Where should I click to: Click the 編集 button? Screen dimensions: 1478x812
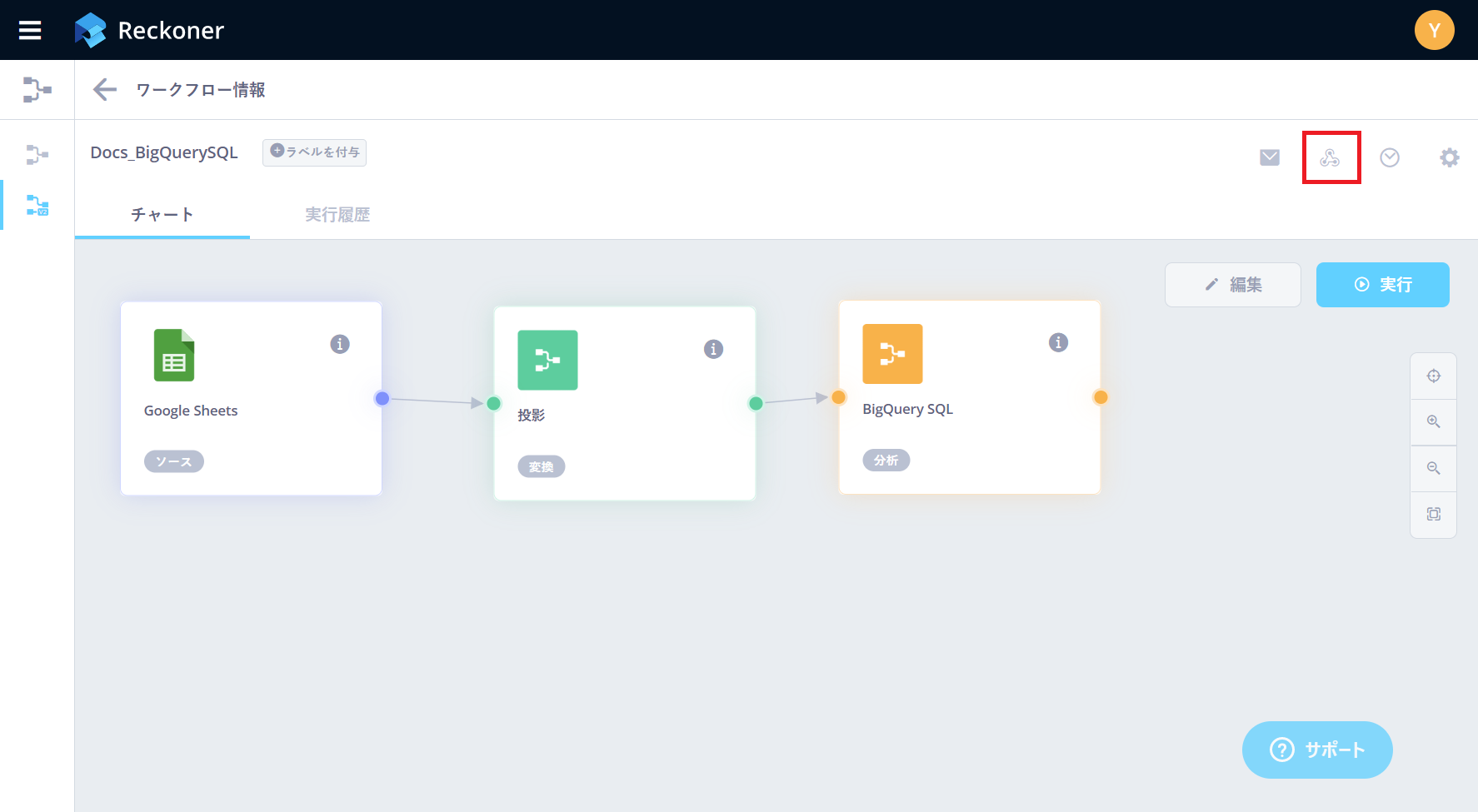point(1232,285)
